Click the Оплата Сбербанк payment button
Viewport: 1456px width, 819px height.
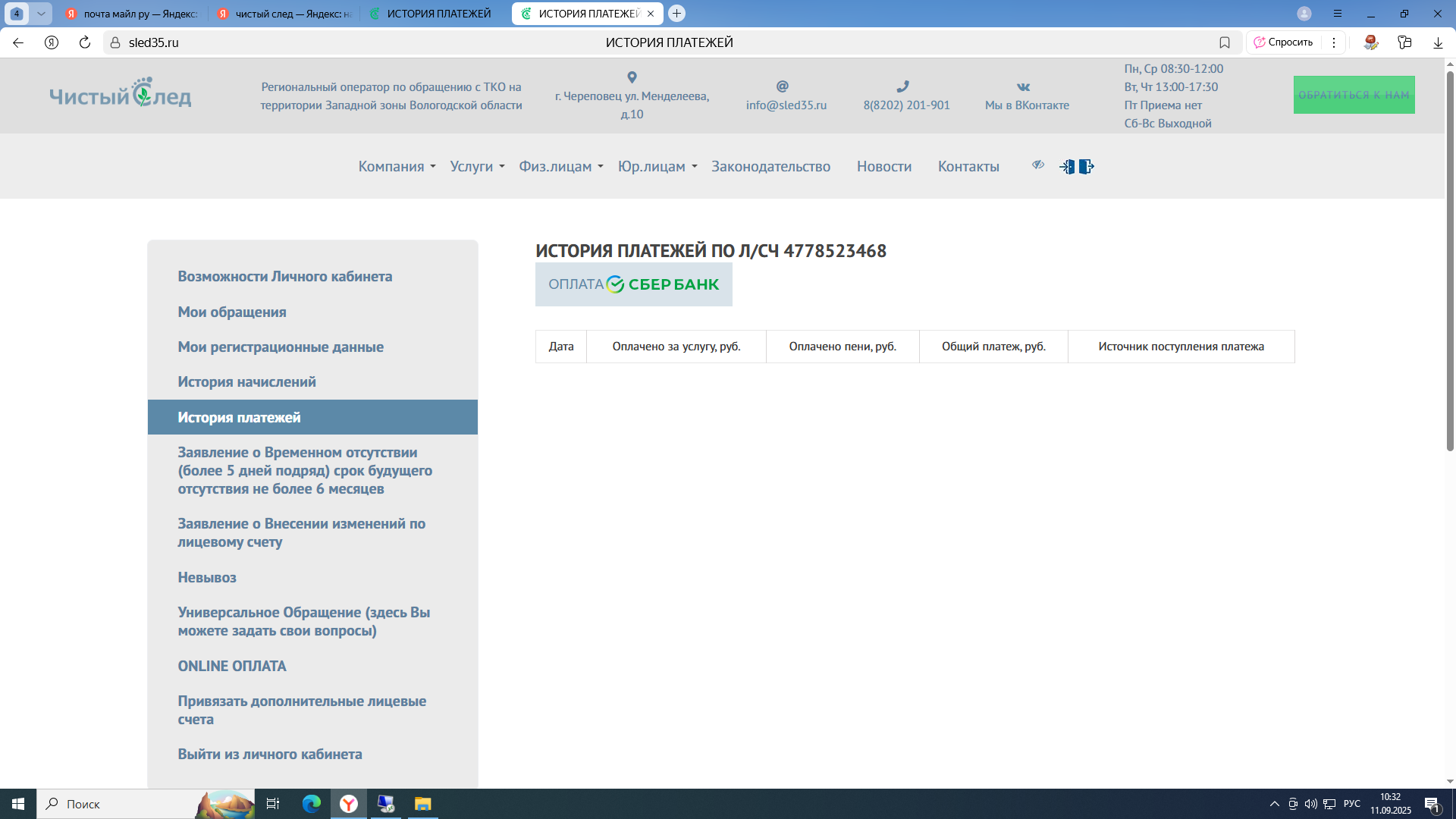point(633,285)
